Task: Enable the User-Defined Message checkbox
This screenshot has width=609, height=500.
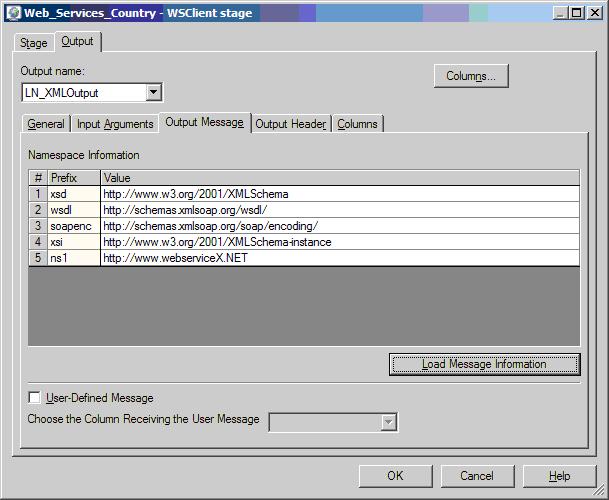Action: coord(35,397)
